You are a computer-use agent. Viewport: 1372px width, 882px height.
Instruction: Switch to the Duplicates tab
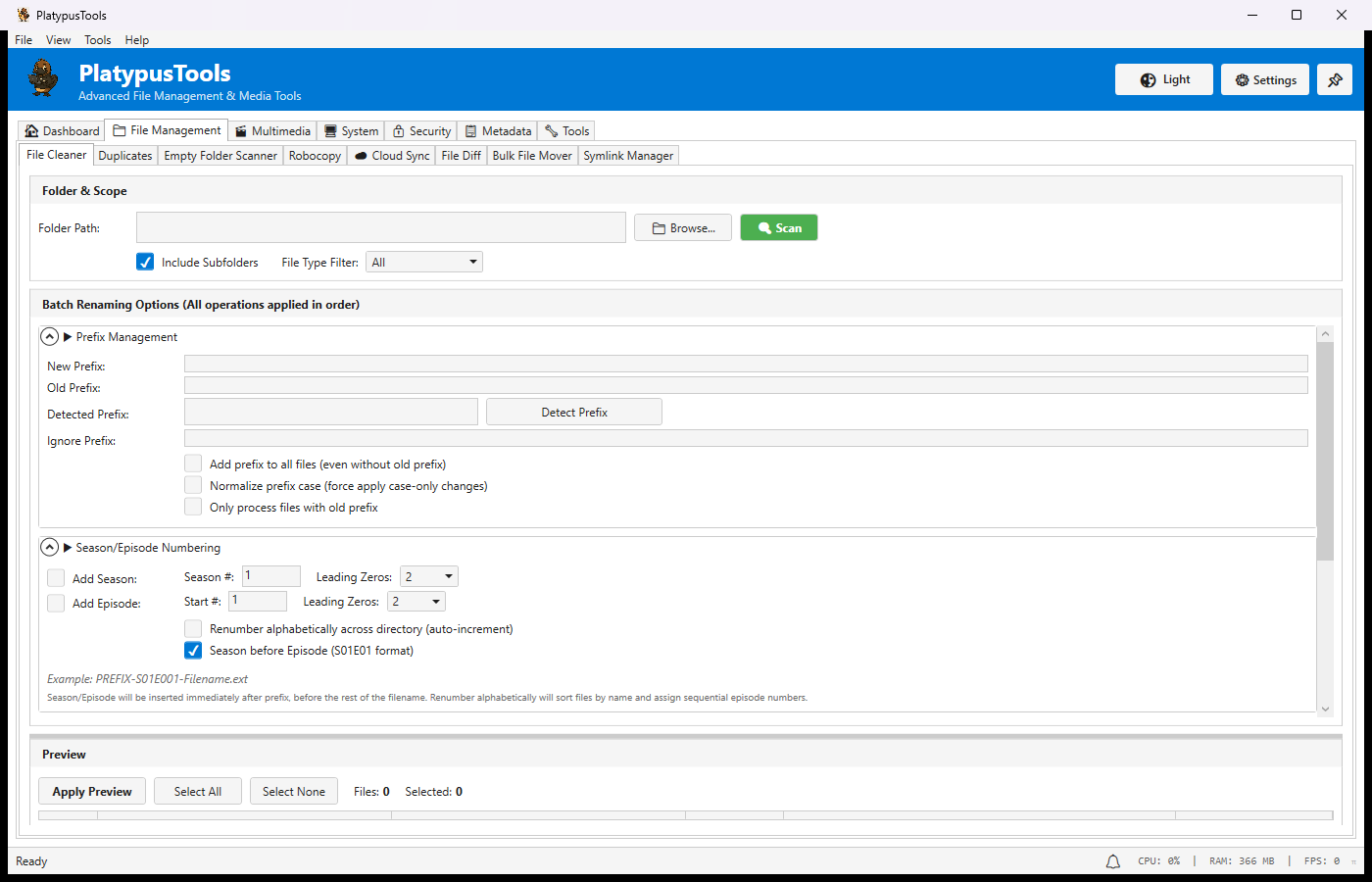(x=125, y=156)
